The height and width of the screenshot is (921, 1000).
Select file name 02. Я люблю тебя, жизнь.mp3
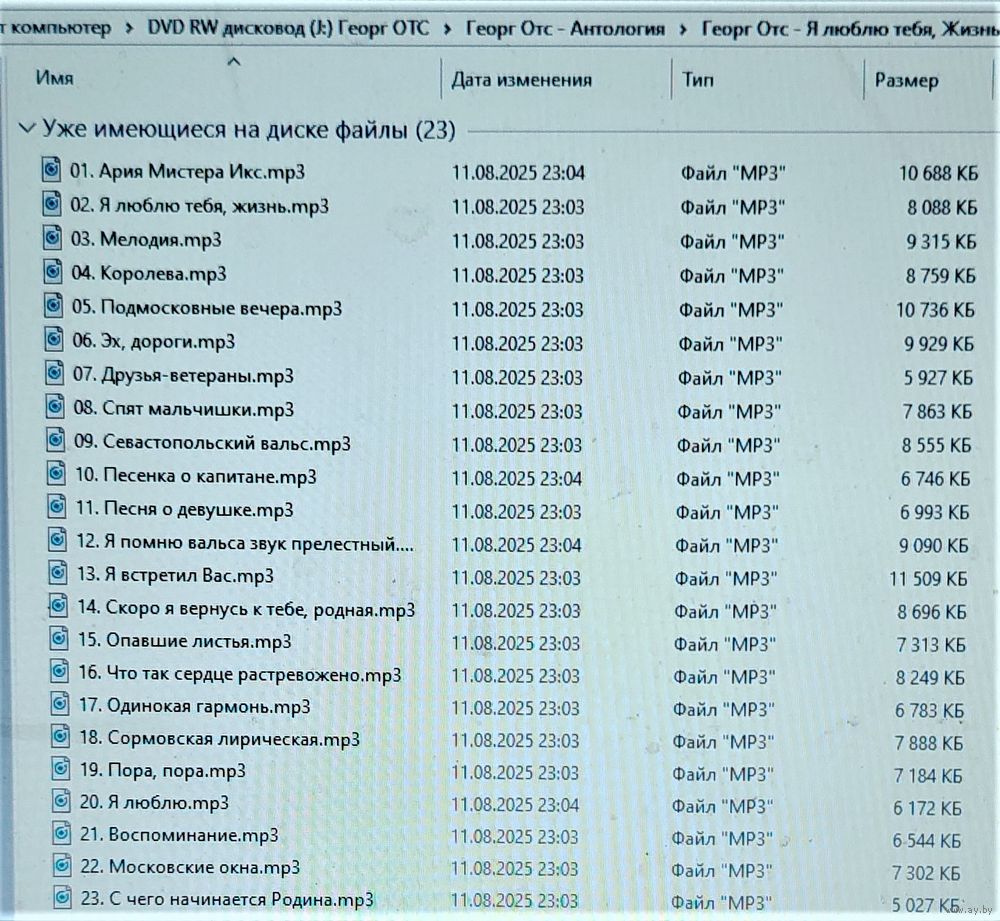click(200, 206)
